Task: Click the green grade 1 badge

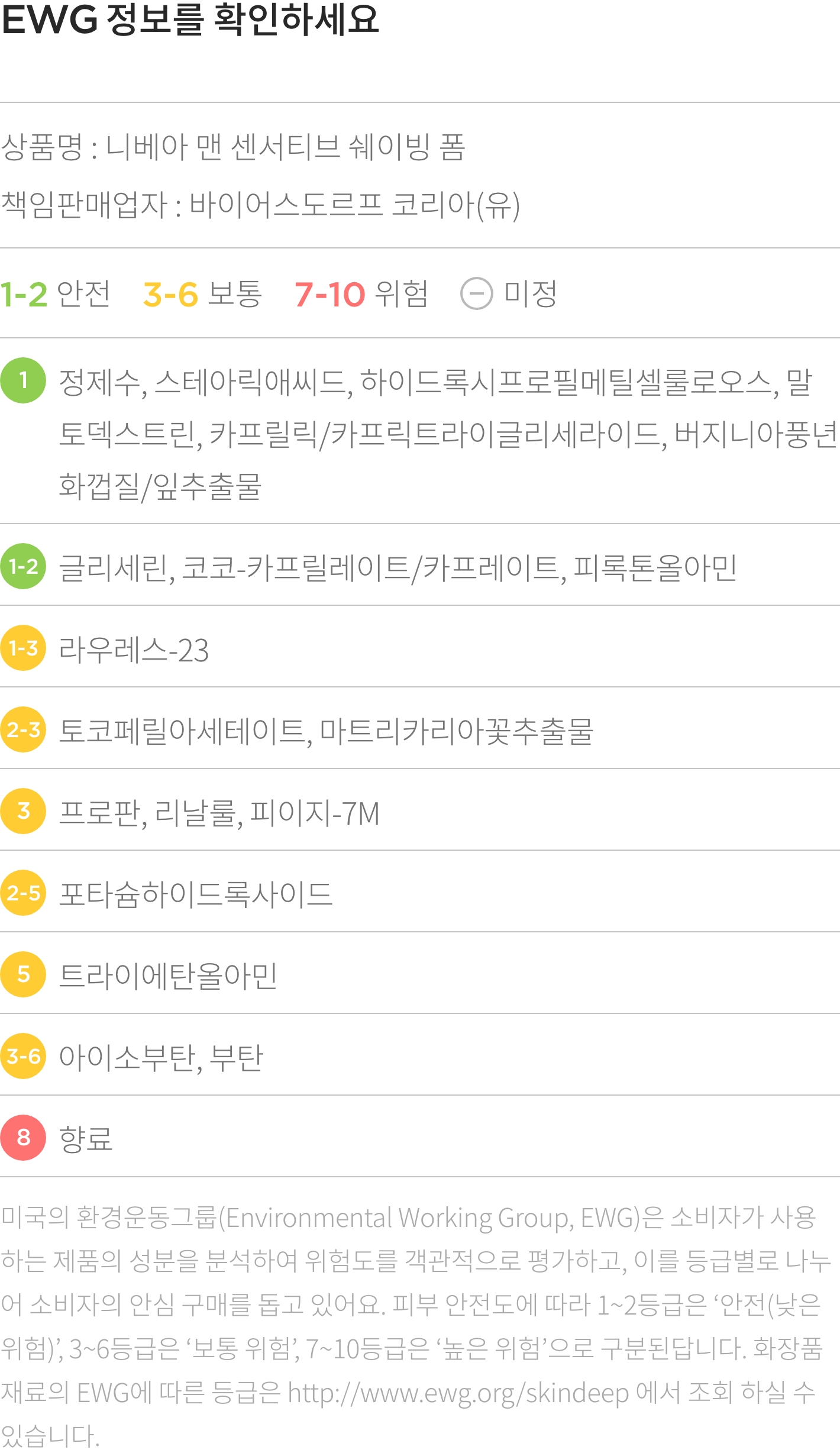Action: (x=23, y=380)
